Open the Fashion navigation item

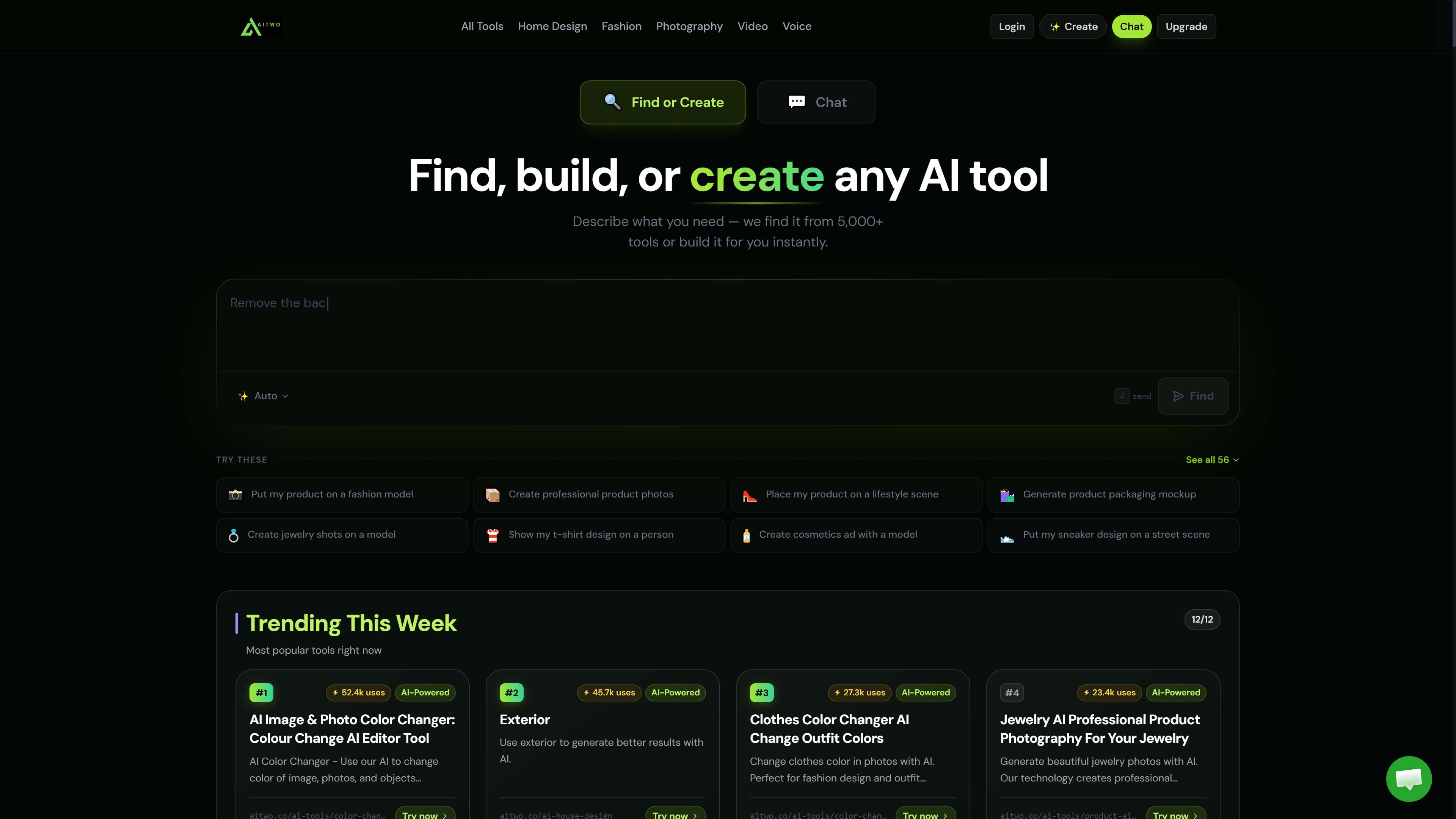621,27
